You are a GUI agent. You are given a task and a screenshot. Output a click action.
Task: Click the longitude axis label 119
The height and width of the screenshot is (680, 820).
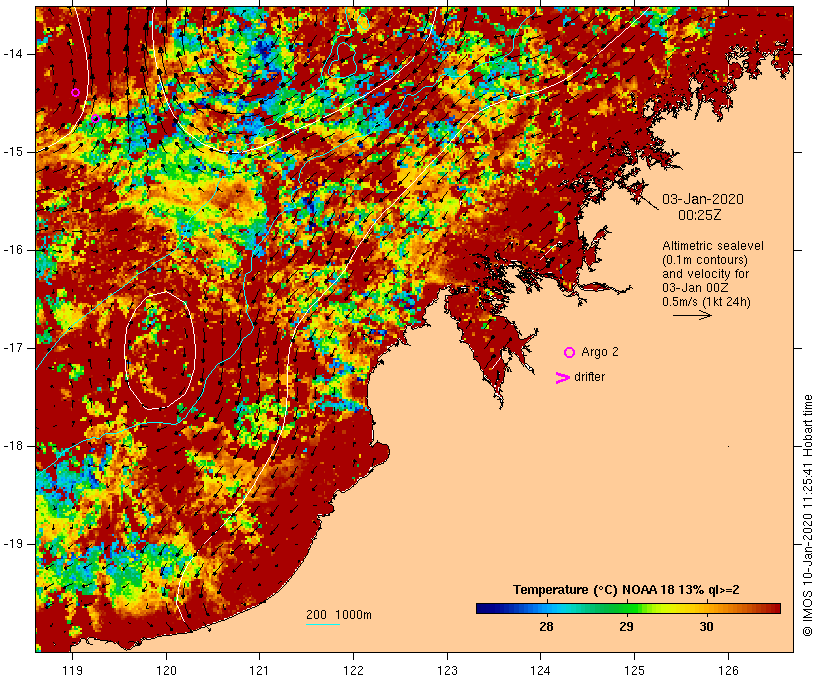tap(72, 670)
